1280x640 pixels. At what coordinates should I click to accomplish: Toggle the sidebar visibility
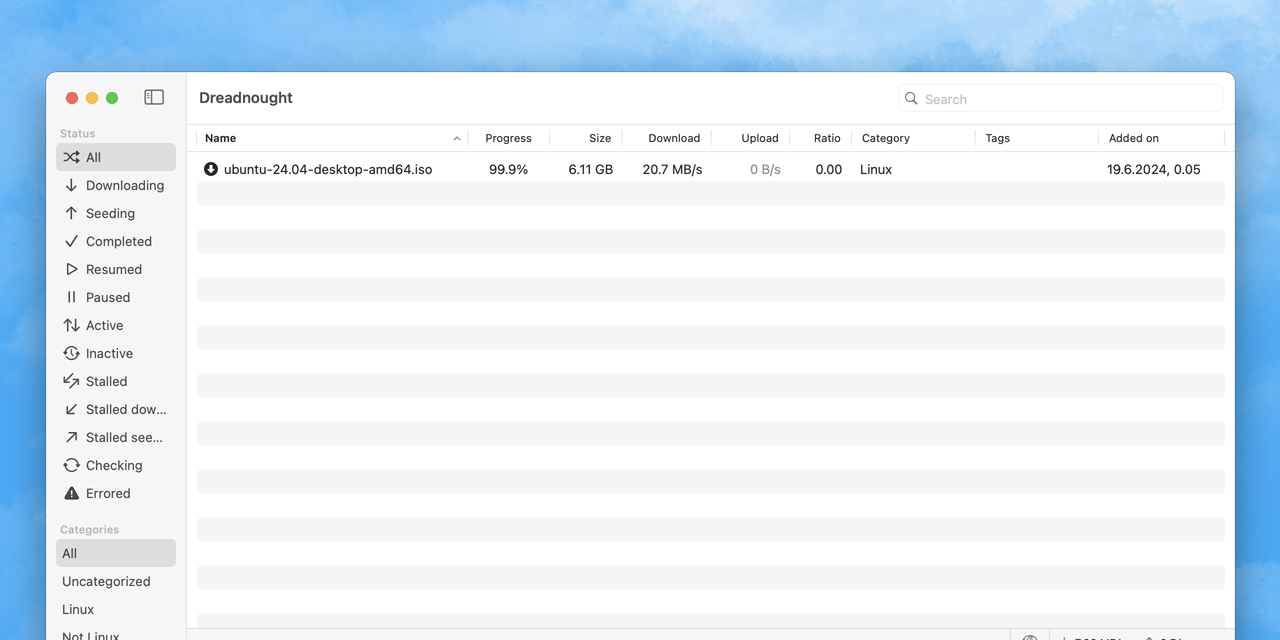tap(154, 97)
